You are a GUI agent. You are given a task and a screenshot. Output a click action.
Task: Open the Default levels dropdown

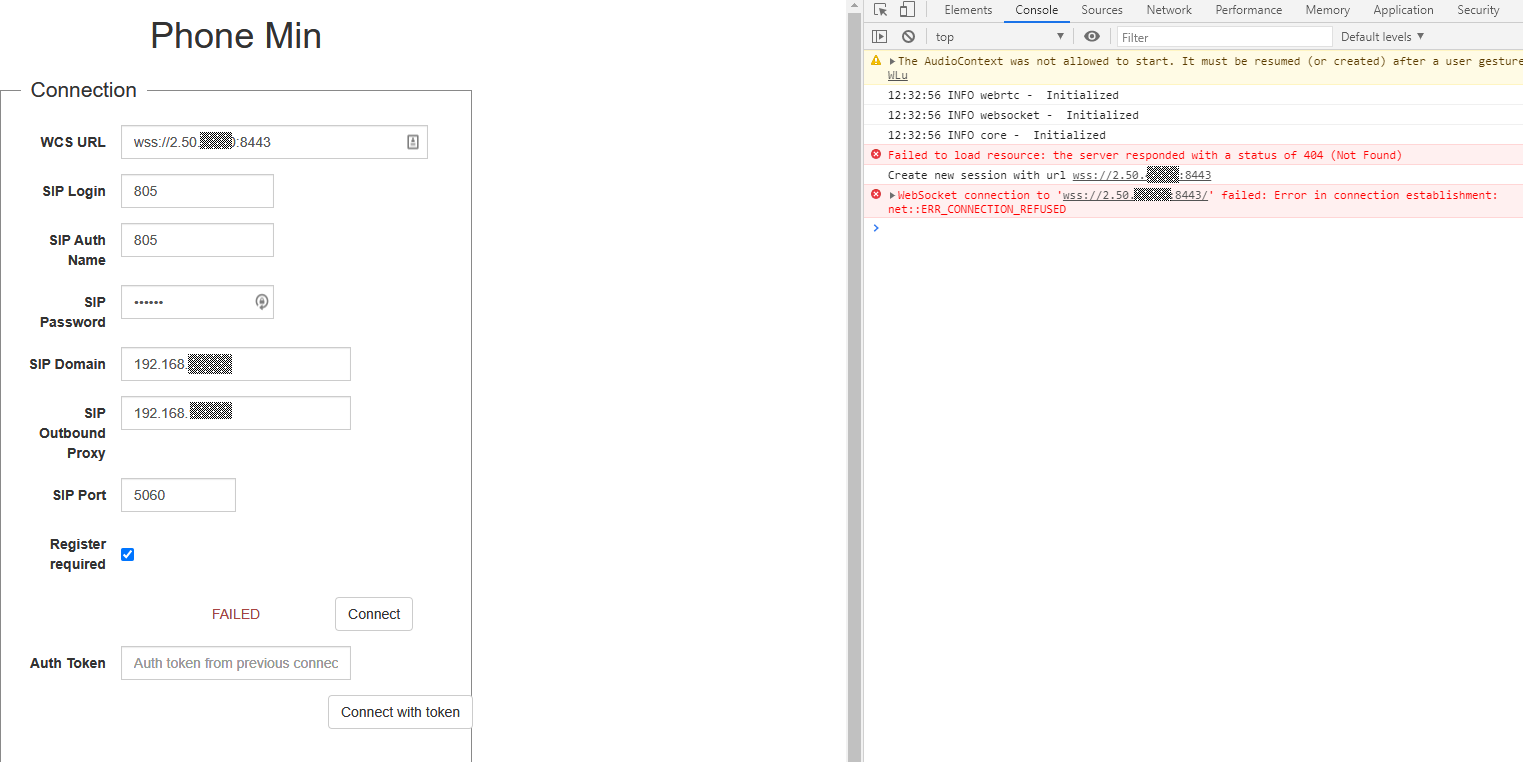point(1382,37)
